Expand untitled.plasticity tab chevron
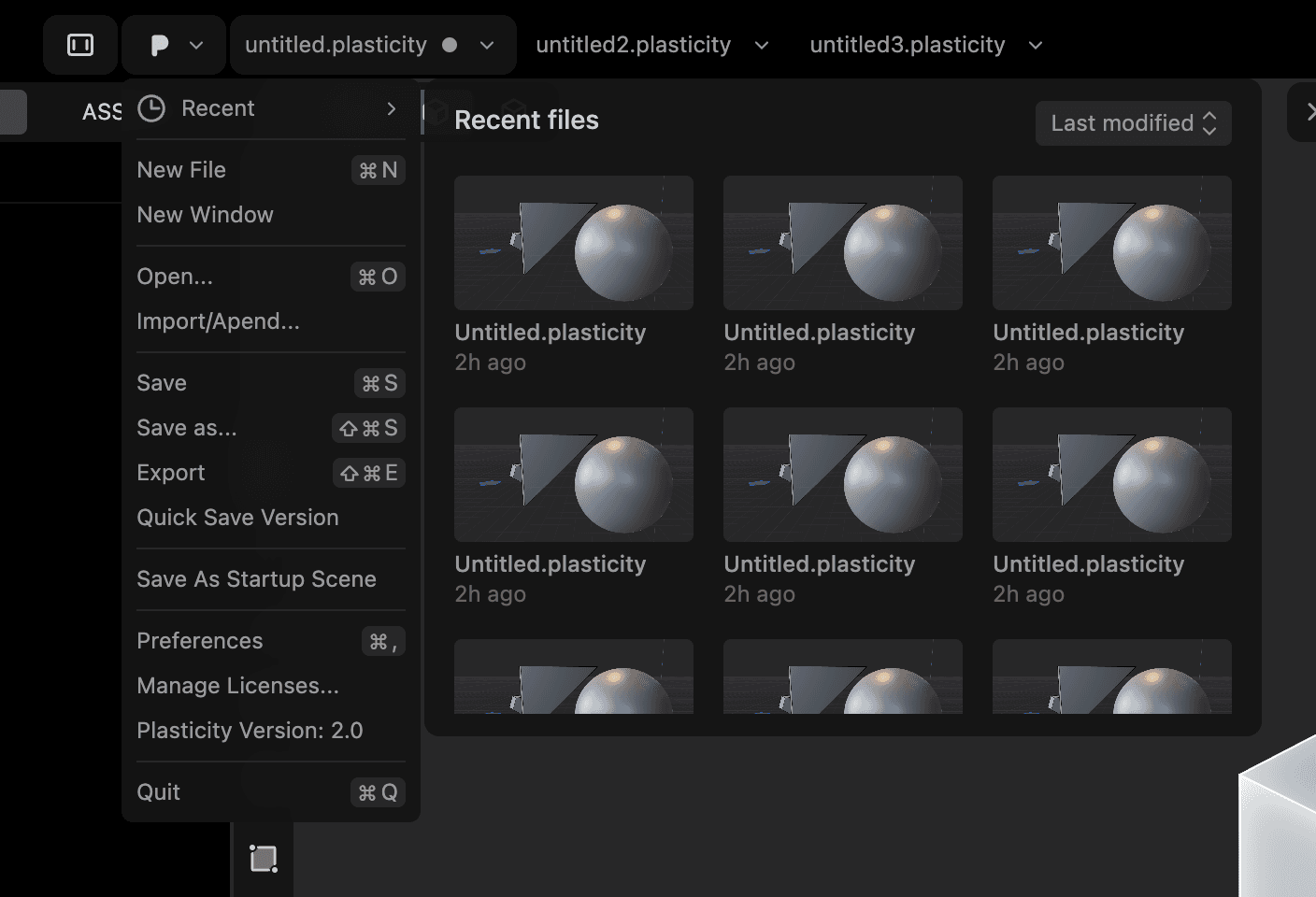The image size is (1316, 897). [x=487, y=45]
